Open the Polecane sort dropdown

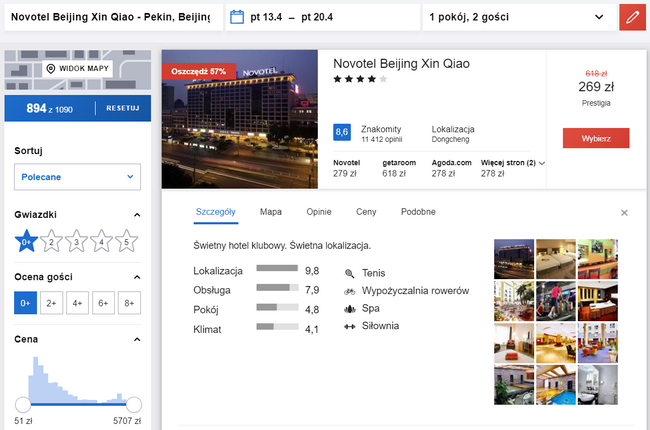(78, 177)
